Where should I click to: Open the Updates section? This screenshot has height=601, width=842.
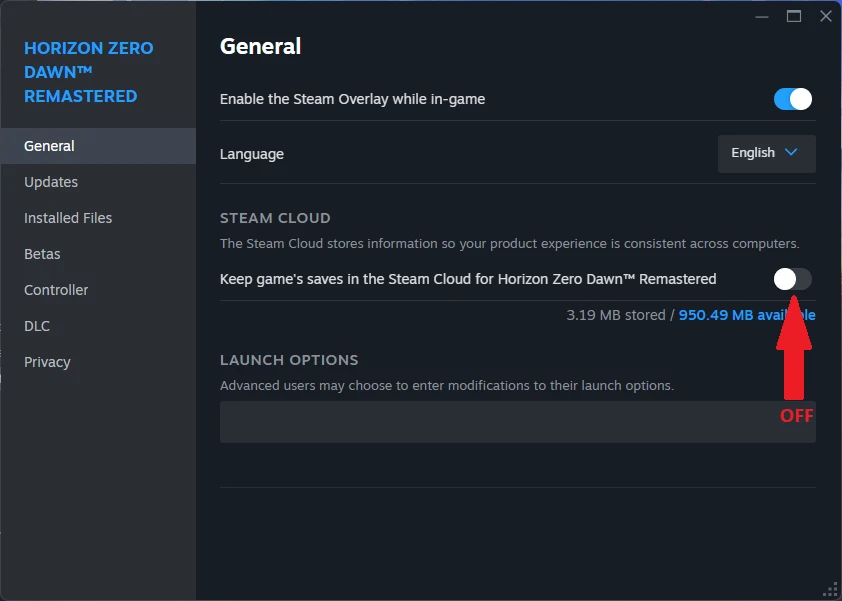[98, 182]
